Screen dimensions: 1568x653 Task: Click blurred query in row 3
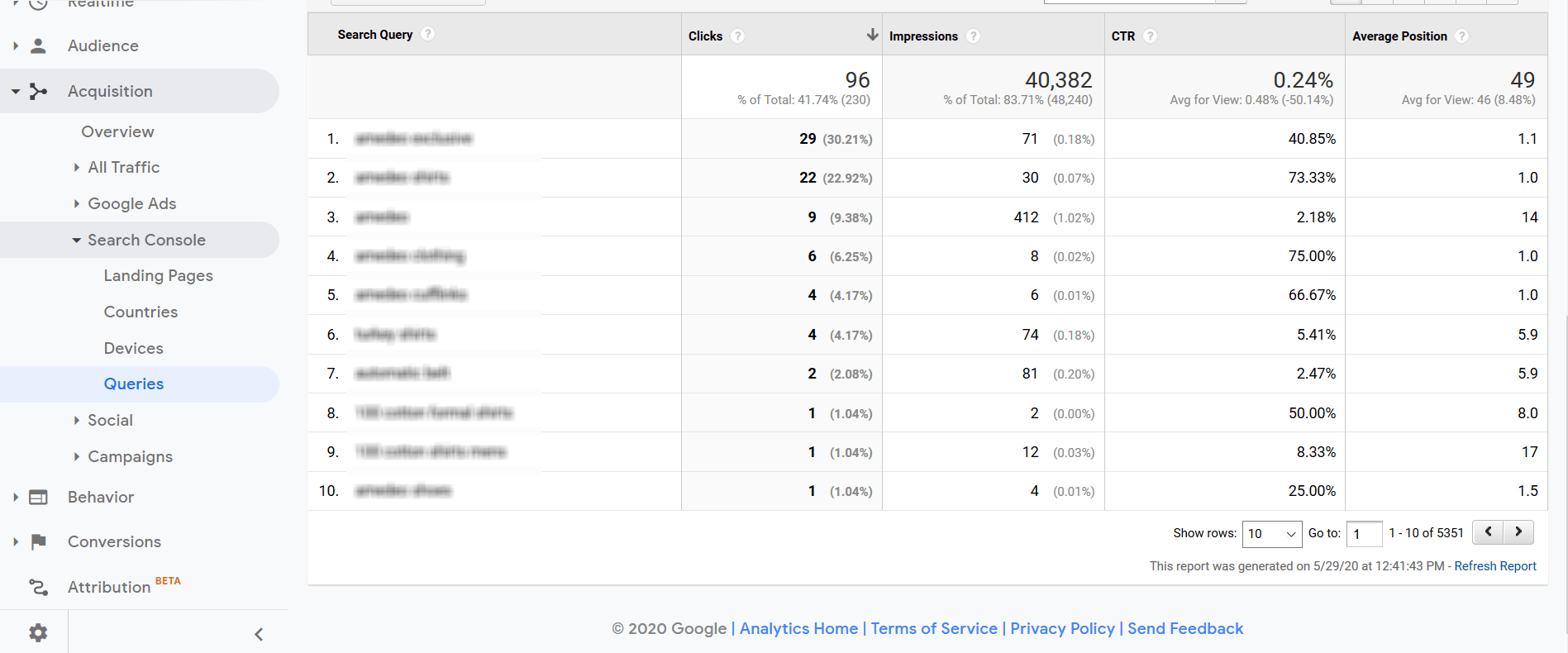[x=382, y=217]
